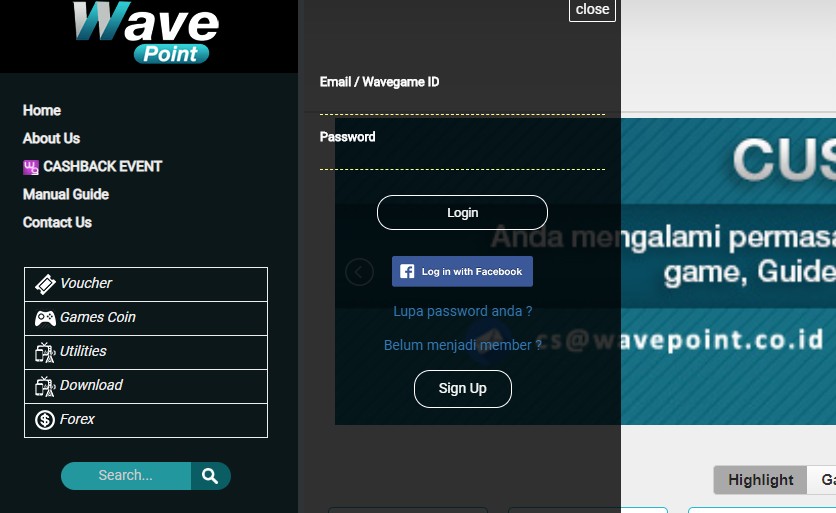Image resolution: width=836 pixels, height=513 pixels.
Task: Click the Forex dollar icon
Action: [x=45, y=420]
